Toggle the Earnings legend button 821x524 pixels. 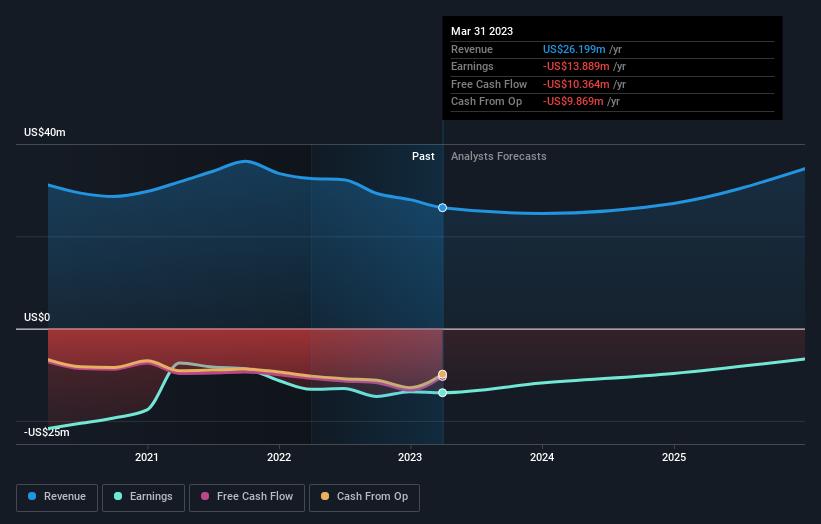click(143, 497)
